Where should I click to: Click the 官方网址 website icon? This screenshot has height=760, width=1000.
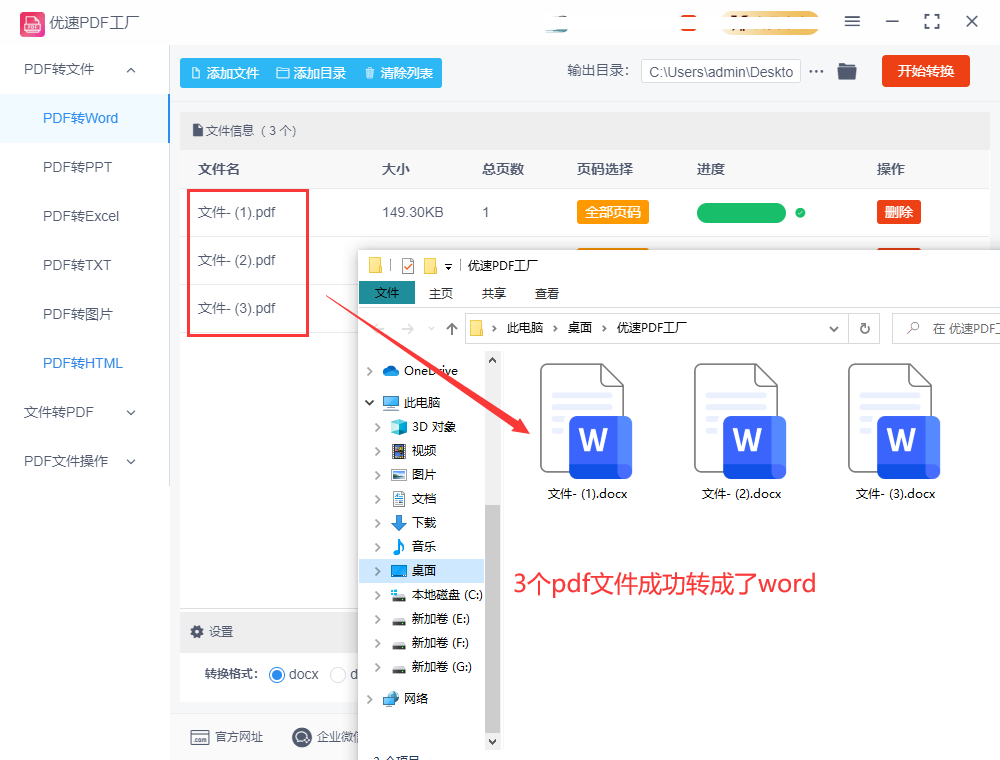click(200, 738)
